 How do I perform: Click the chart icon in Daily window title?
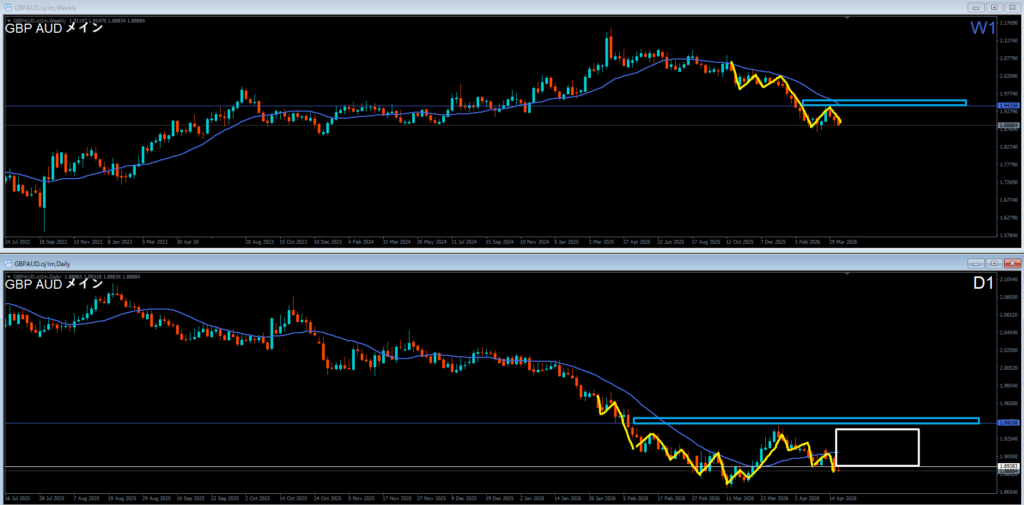point(8,263)
